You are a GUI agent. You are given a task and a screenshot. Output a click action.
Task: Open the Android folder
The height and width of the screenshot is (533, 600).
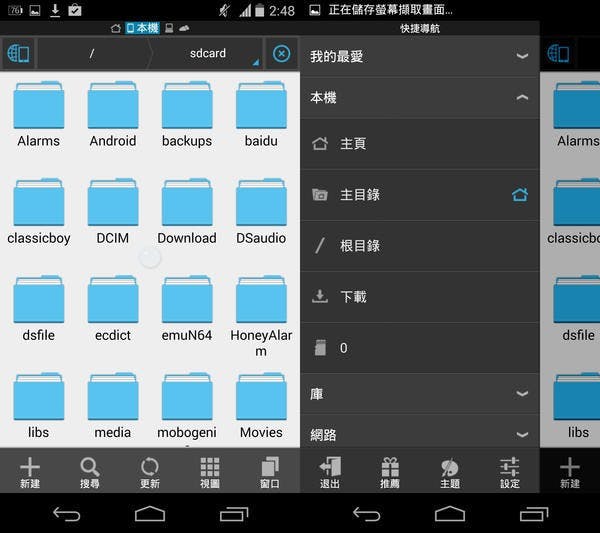[113, 114]
